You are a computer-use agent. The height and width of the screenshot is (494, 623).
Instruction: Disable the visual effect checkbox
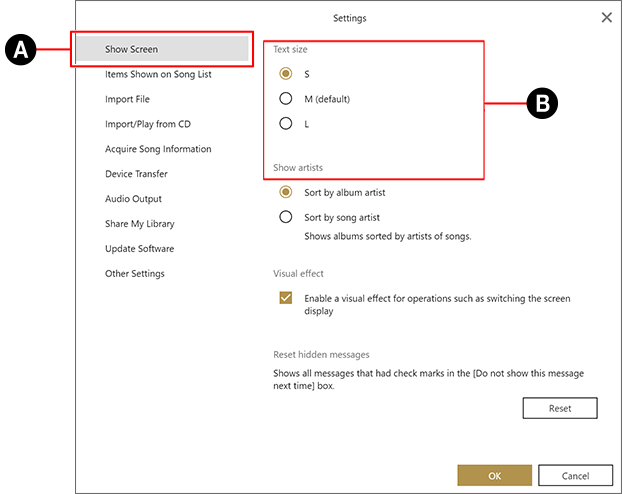[x=286, y=299]
